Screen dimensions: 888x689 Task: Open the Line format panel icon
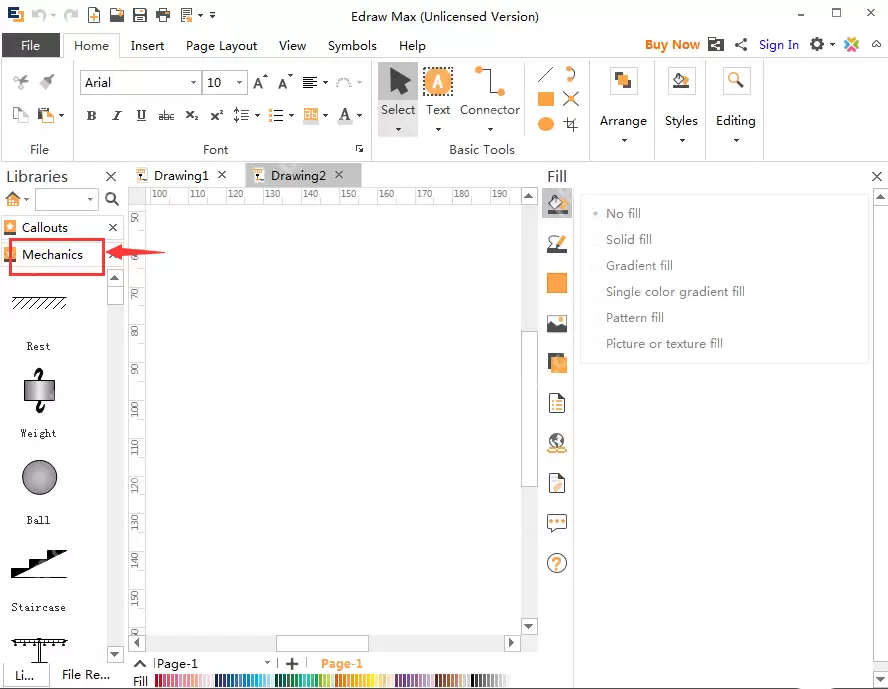[x=557, y=243]
